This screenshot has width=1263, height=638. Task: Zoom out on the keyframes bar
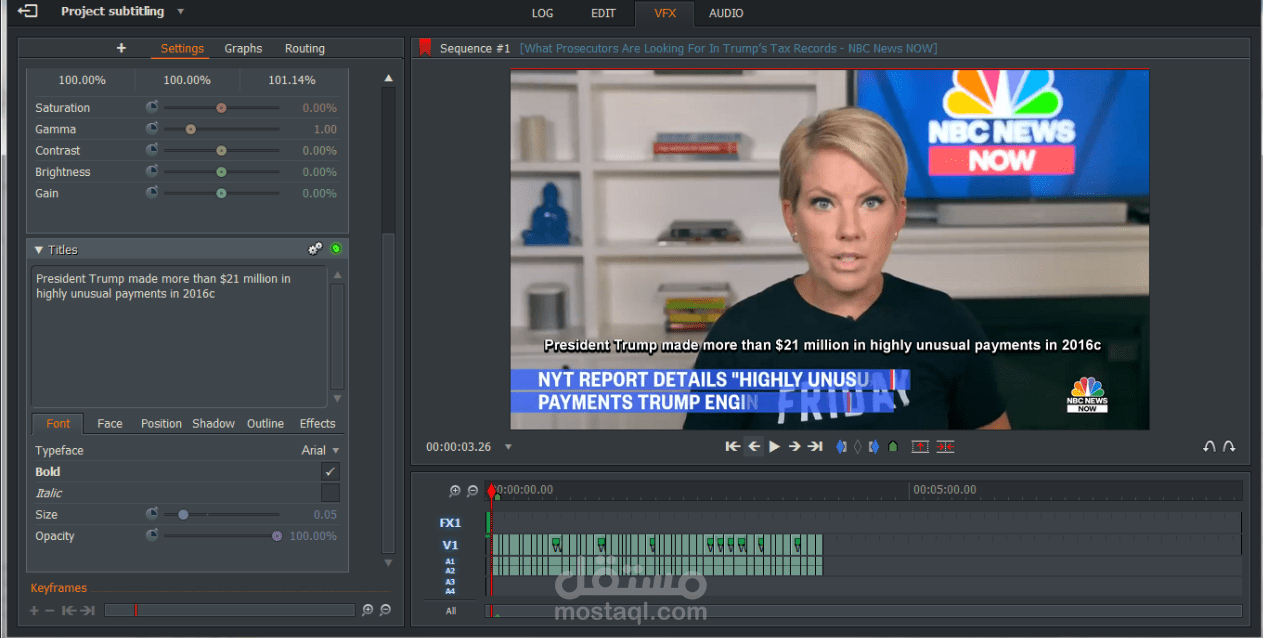(x=385, y=610)
